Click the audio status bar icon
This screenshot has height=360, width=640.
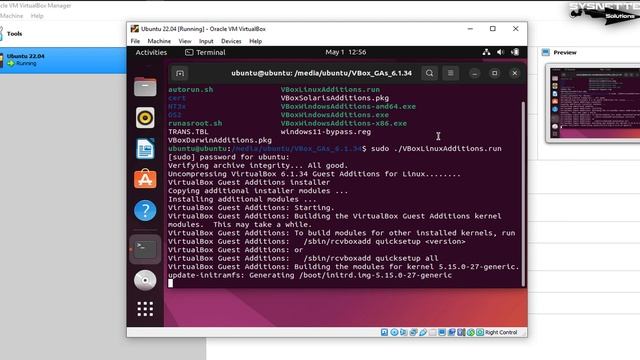[404, 332]
